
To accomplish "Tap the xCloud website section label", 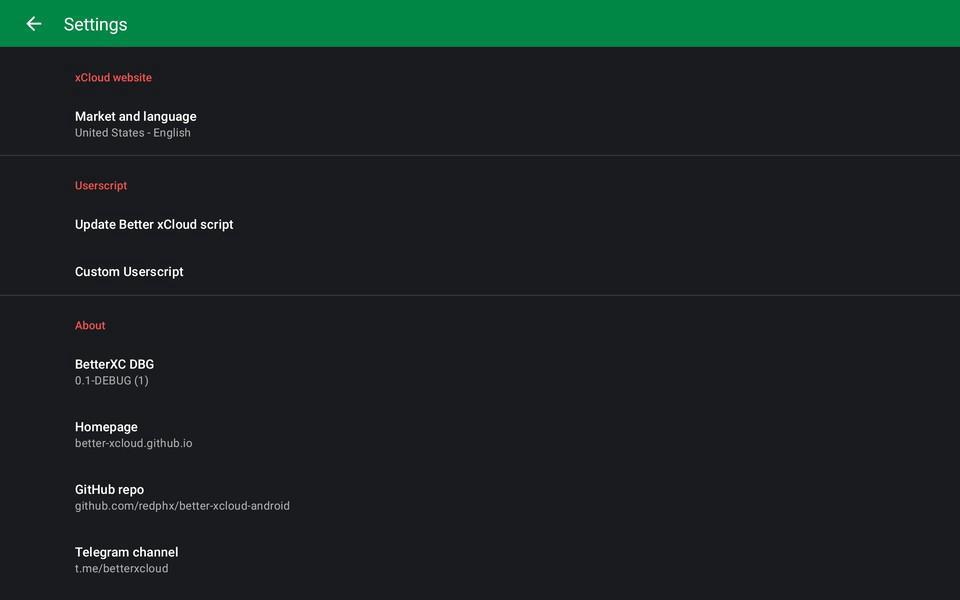I will tap(113, 77).
